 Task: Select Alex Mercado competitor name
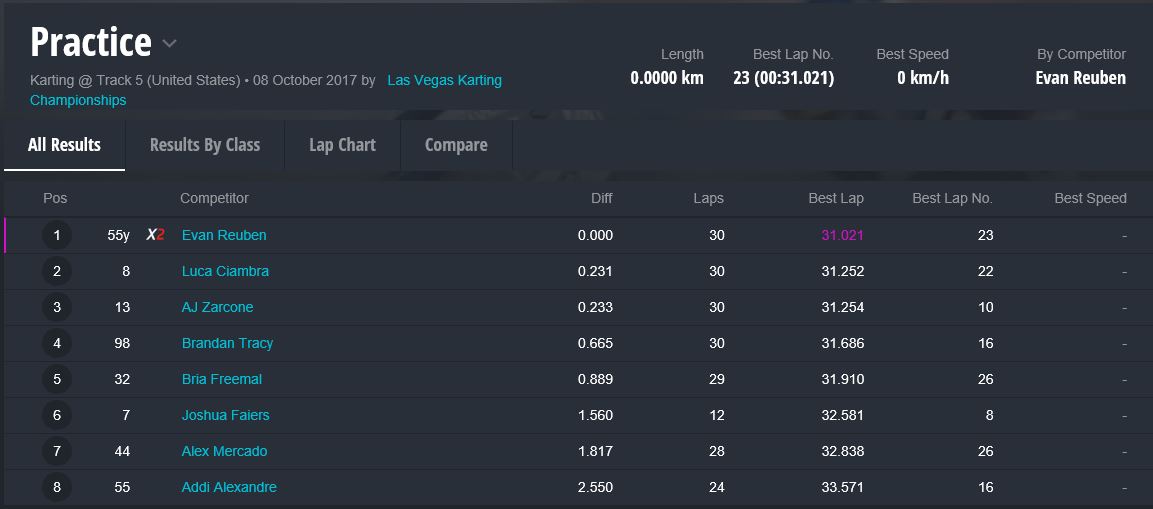224,451
